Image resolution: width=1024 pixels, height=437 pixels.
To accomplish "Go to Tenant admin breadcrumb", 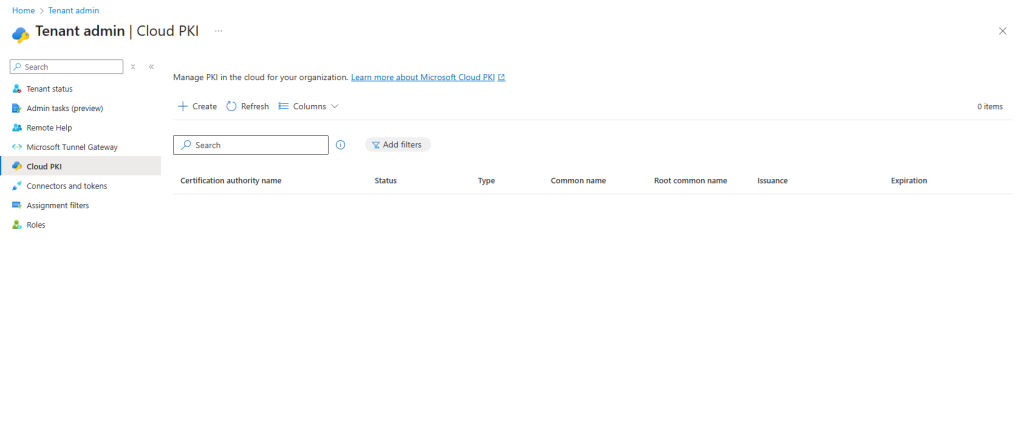I will 74,10.
